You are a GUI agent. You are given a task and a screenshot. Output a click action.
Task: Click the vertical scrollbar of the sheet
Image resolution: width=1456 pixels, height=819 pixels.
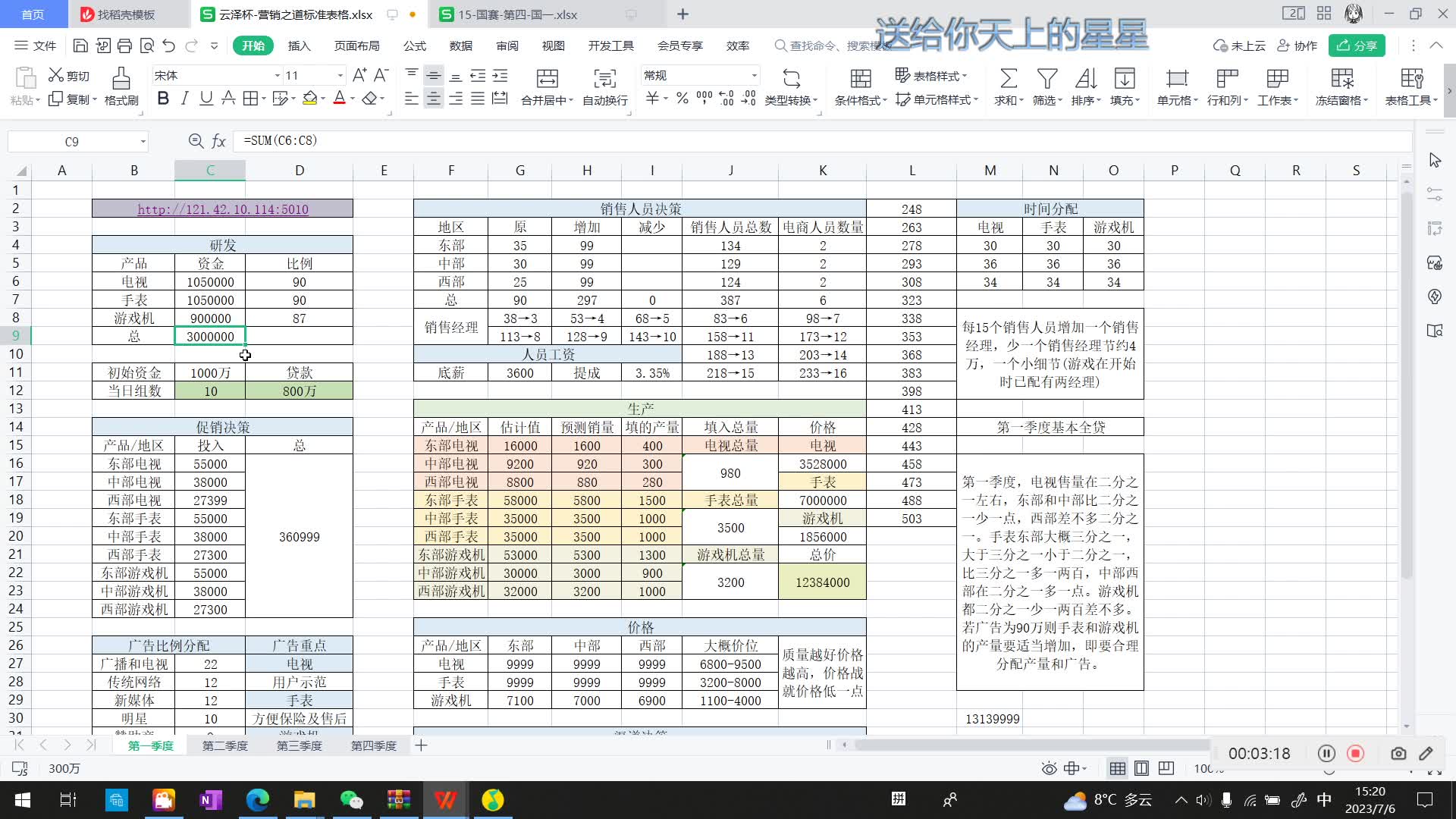coord(1407,387)
